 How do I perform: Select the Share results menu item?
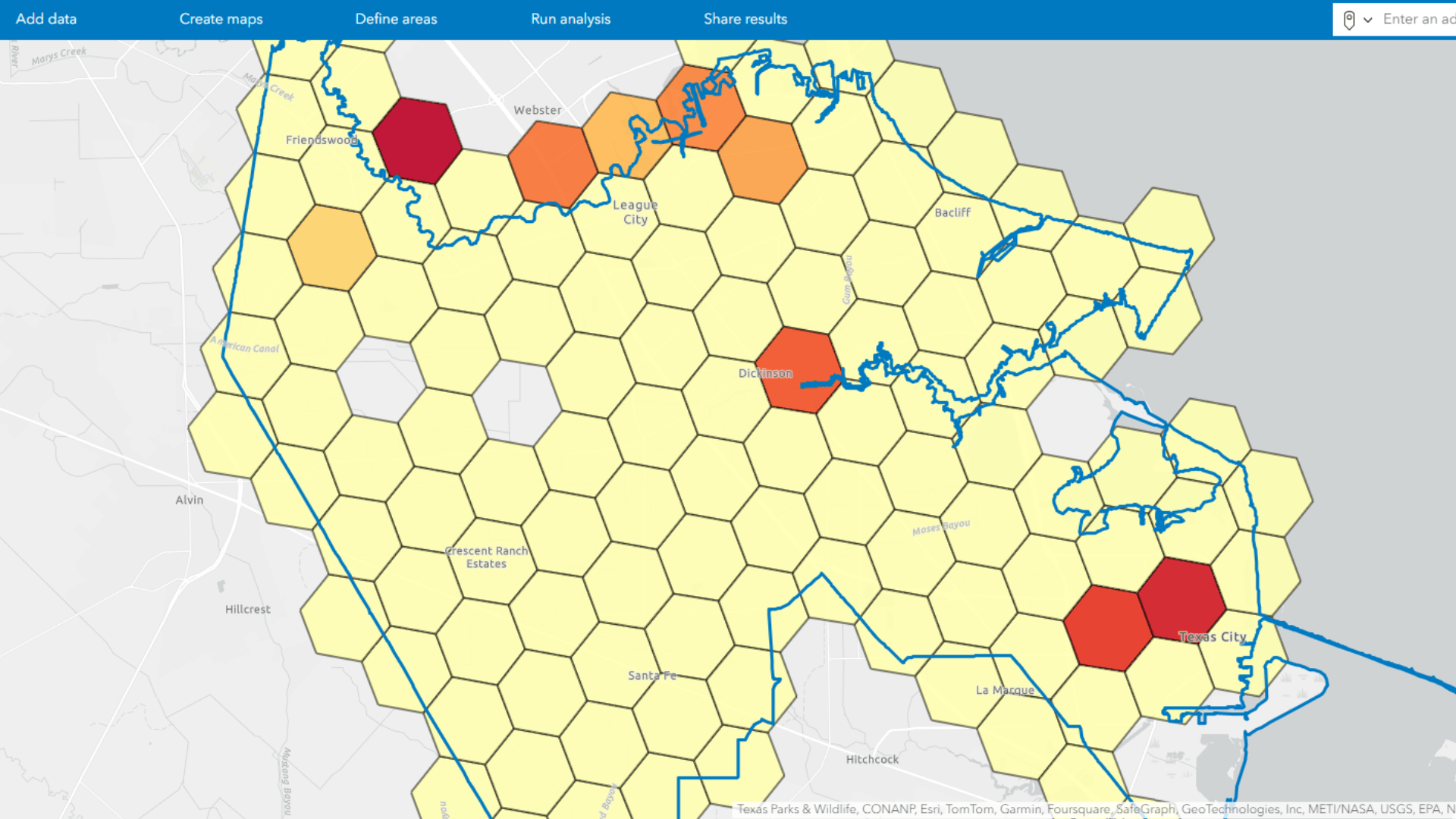click(x=745, y=19)
